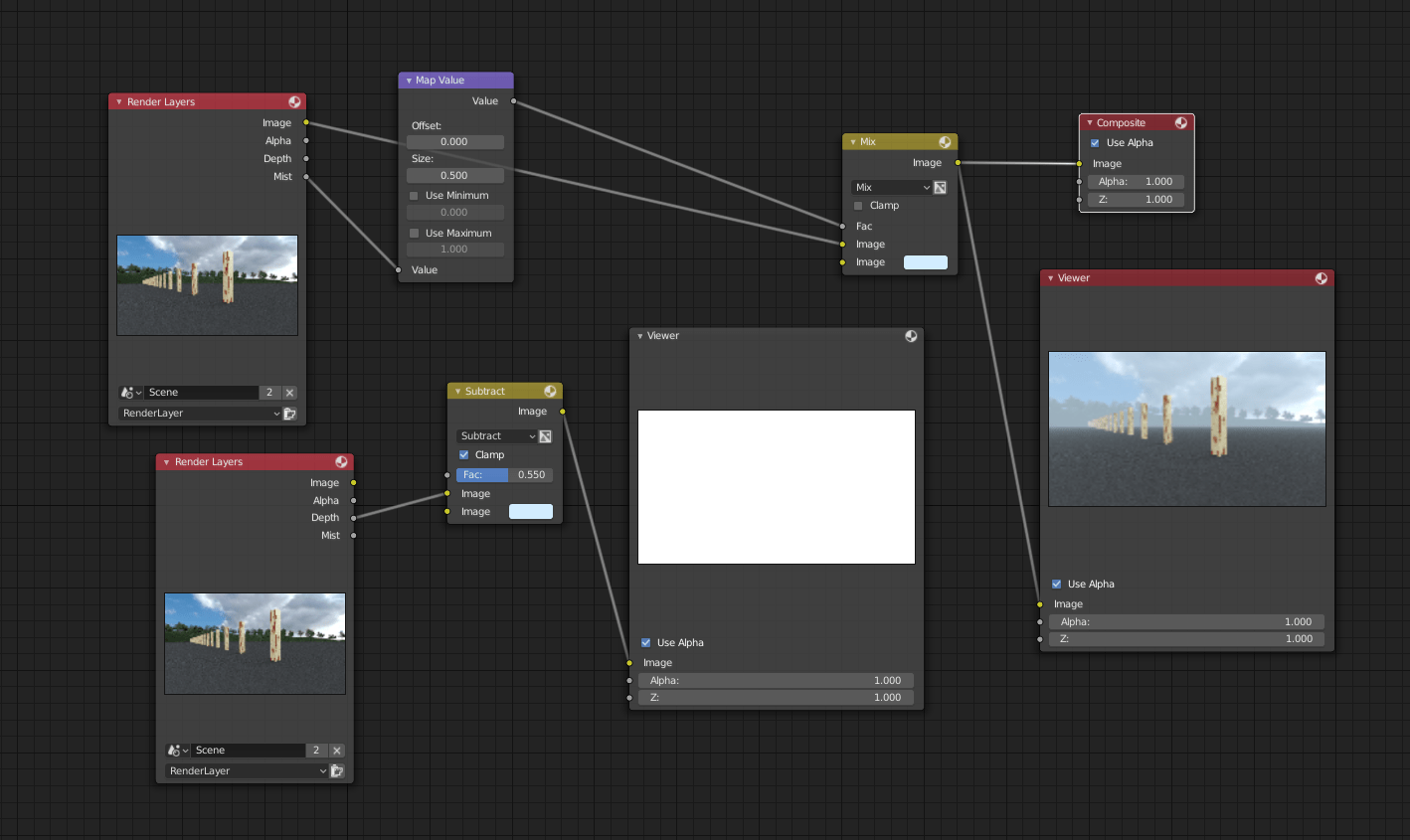The height and width of the screenshot is (840, 1410).
Task: Collapse the bottom Render Layers node
Action: pyautogui.click(x=167, y=462)
